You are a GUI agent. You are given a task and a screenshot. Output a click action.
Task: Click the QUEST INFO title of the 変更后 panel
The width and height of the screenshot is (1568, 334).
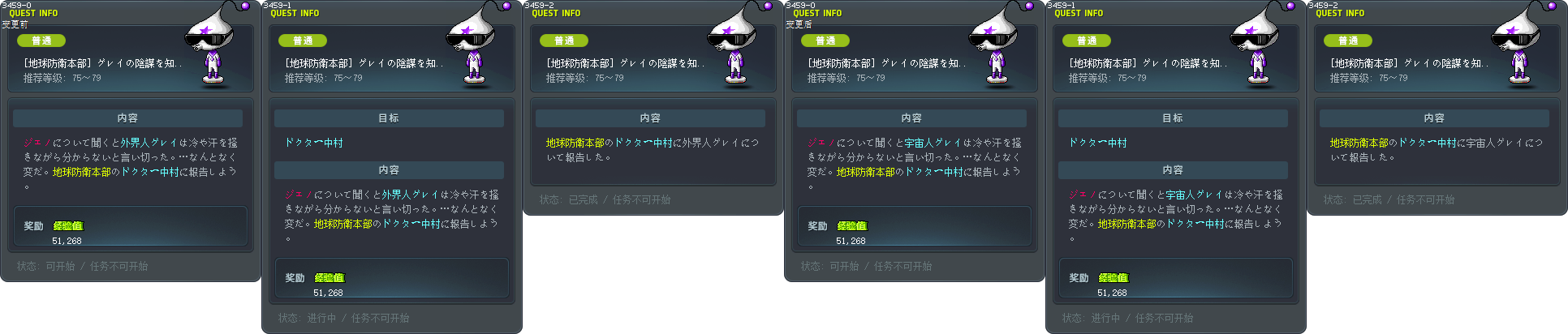817,14
